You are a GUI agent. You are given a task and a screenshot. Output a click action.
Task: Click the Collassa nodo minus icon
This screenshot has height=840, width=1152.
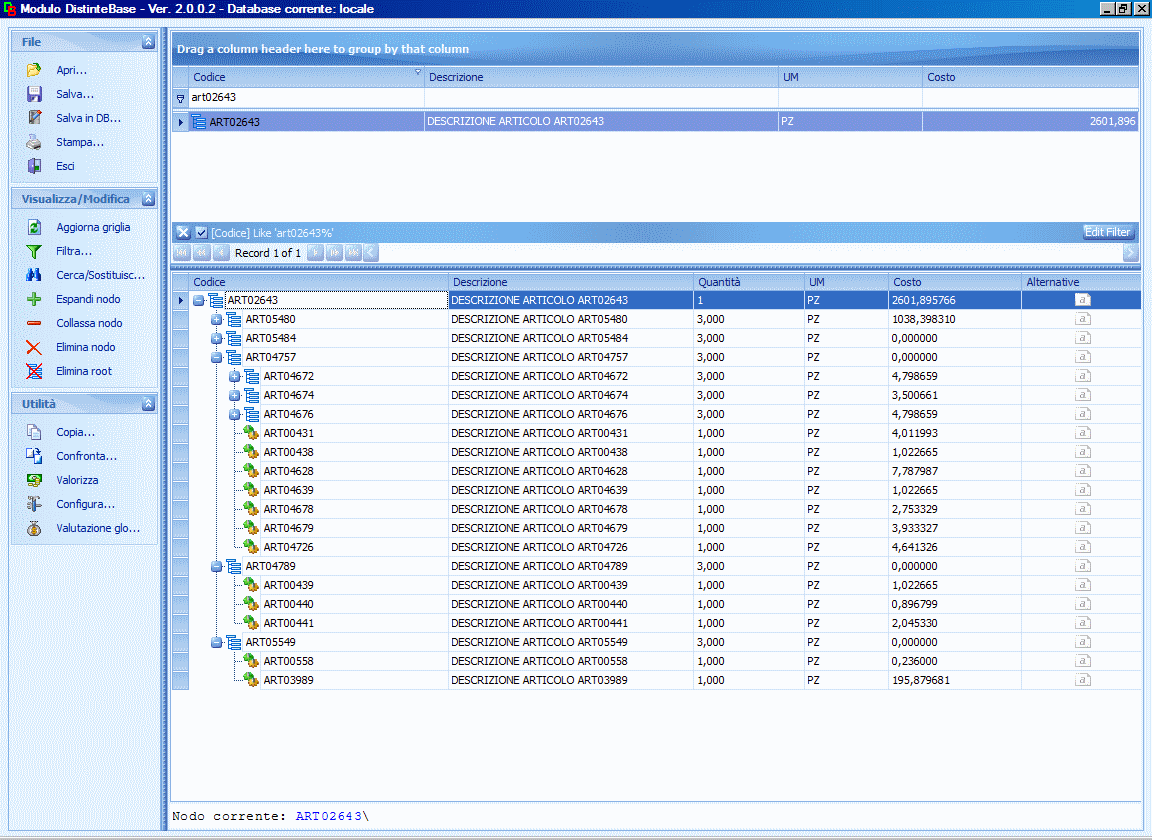(x=34, y=323)
